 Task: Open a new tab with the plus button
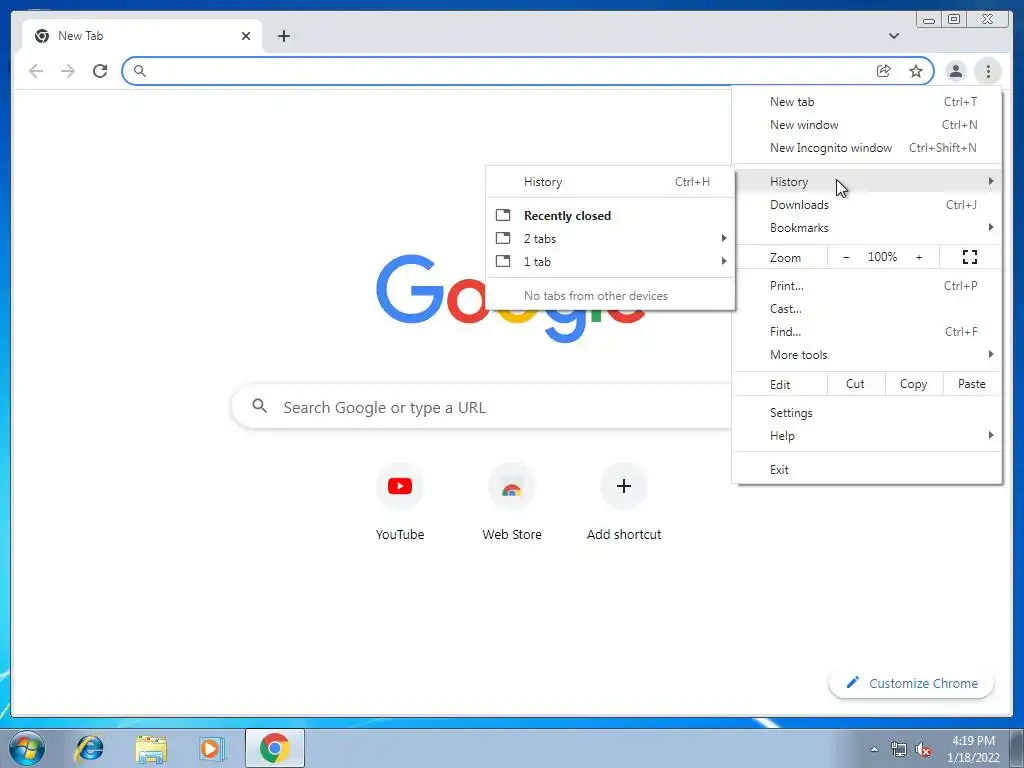tap(283, 36)
